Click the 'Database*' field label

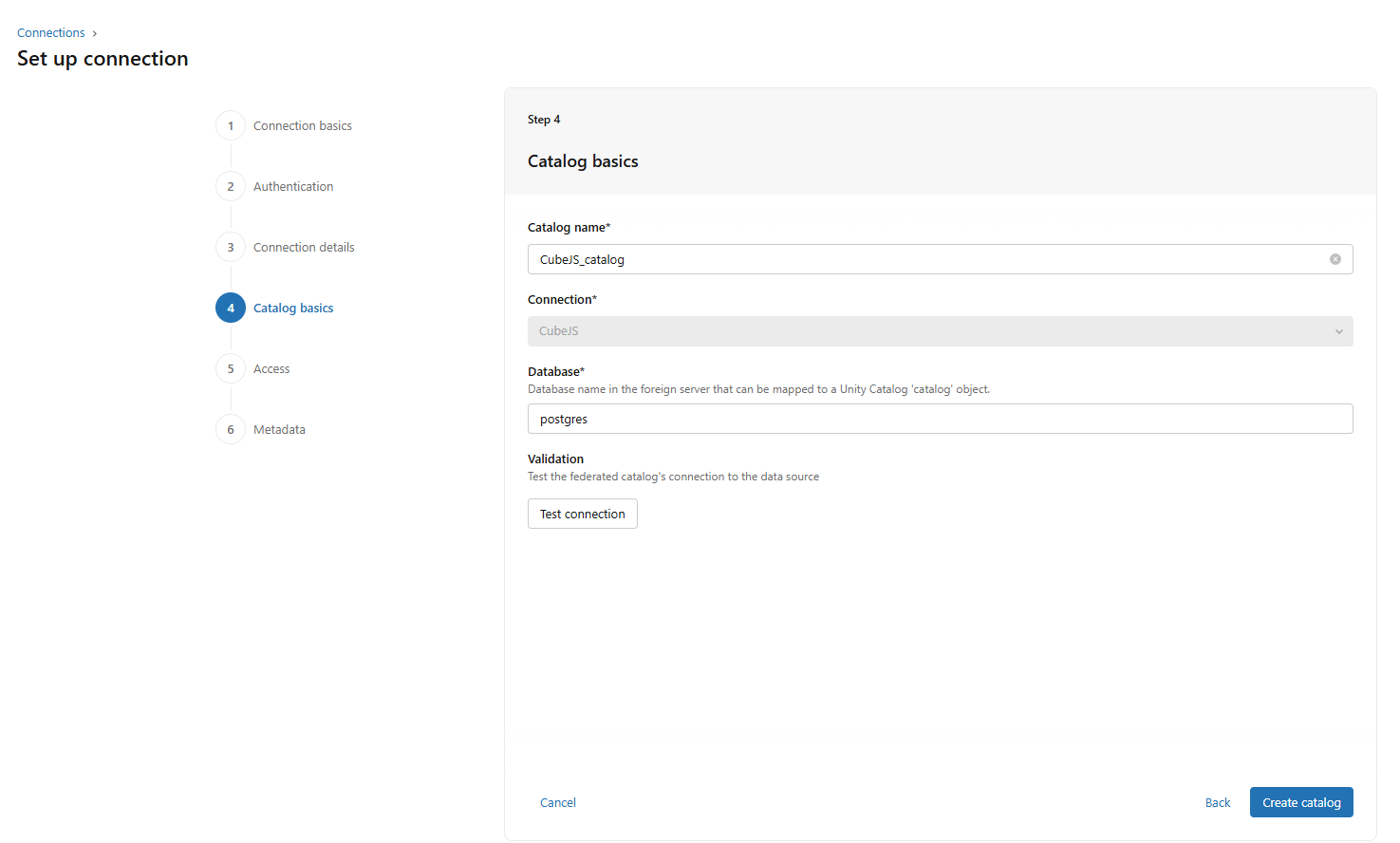coord(556,371)
